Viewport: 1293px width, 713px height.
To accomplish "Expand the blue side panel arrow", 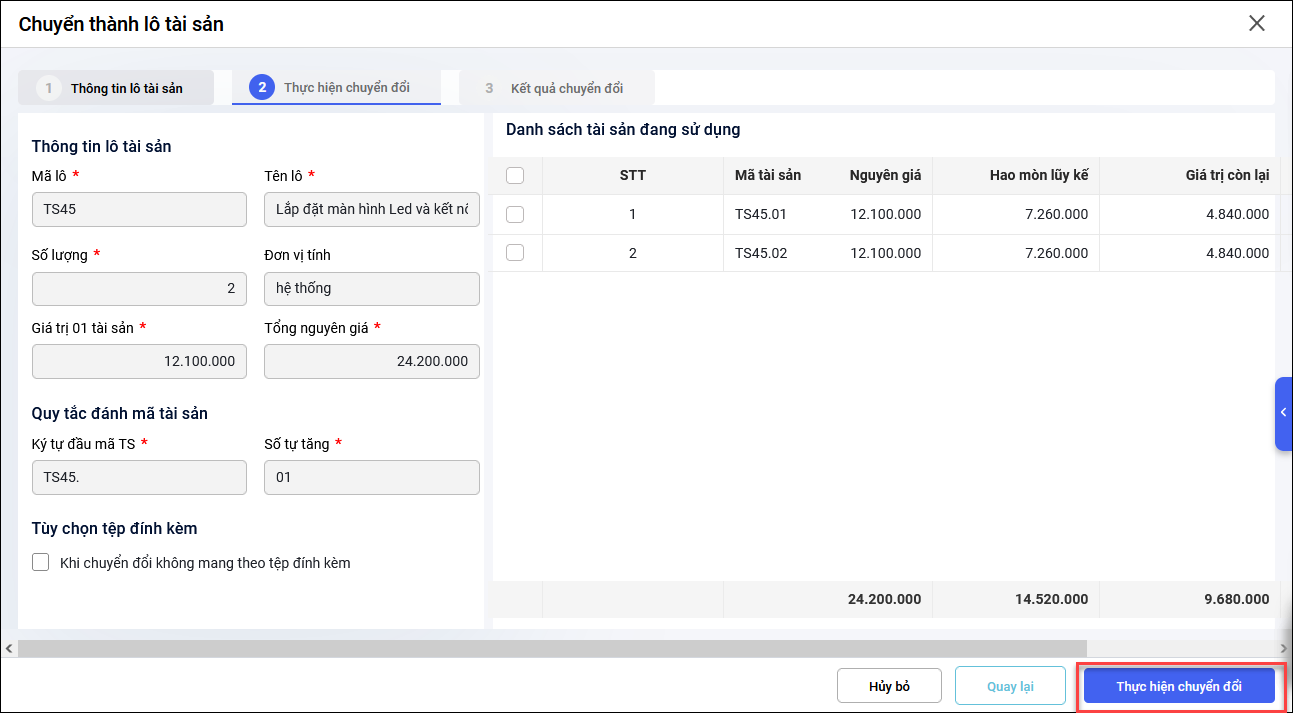I will [x=1283, y=413].
